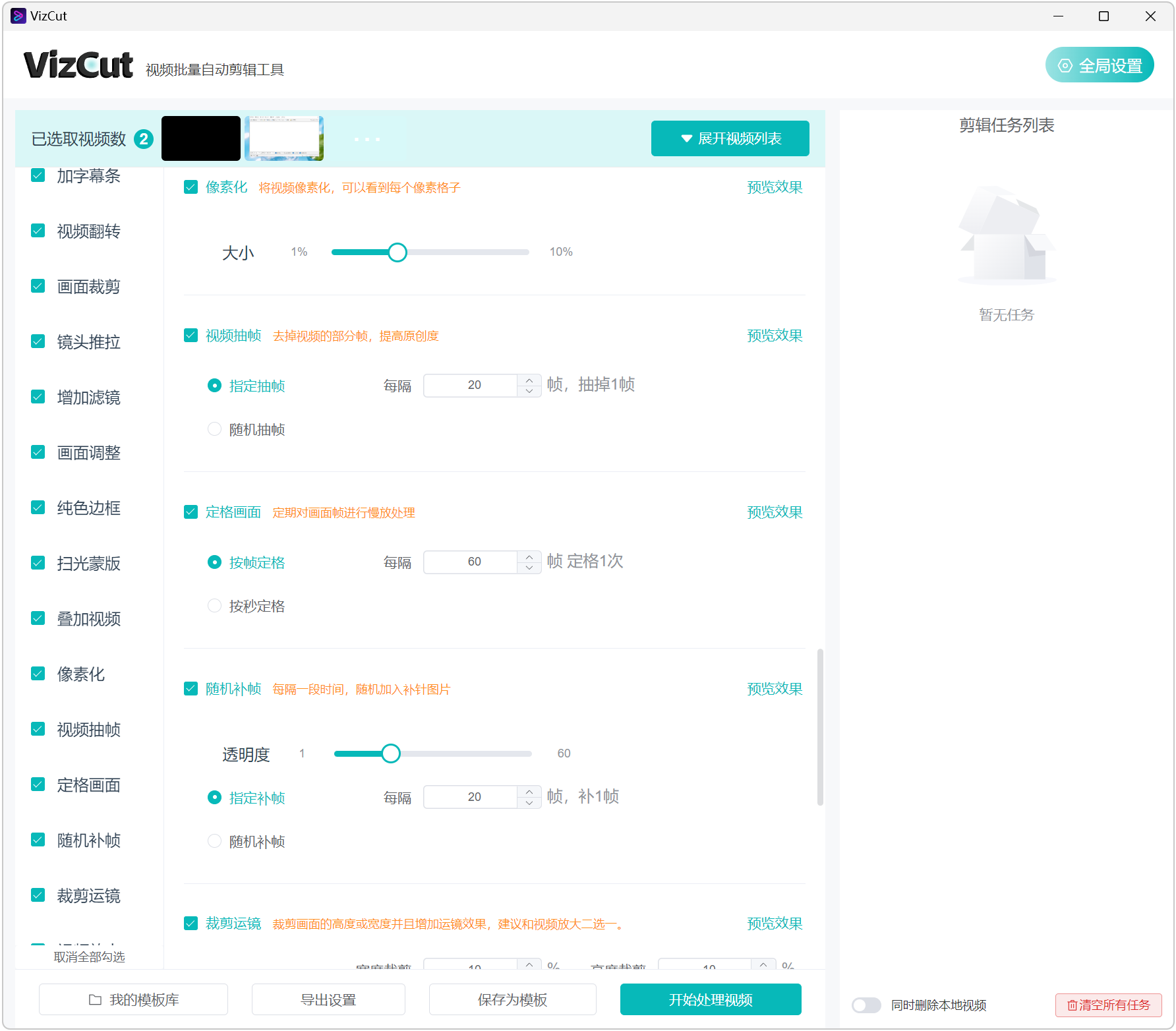The image size is (1176, 1031).
Task: Uncheck 画面裁剪 in the sidebar
Action: pos(38,286)
